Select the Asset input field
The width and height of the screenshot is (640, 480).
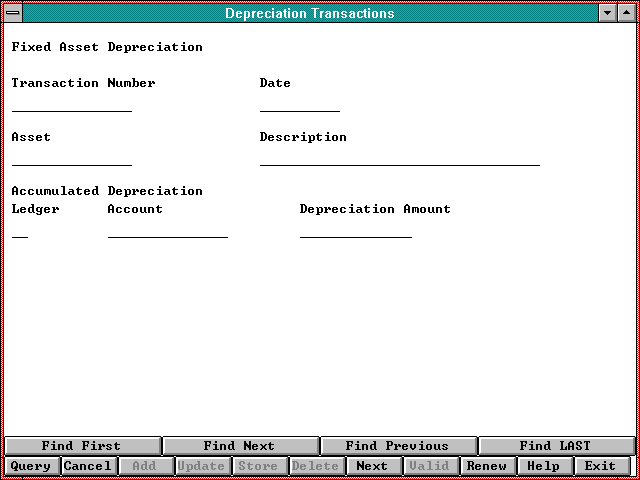[x=72, y=157]
